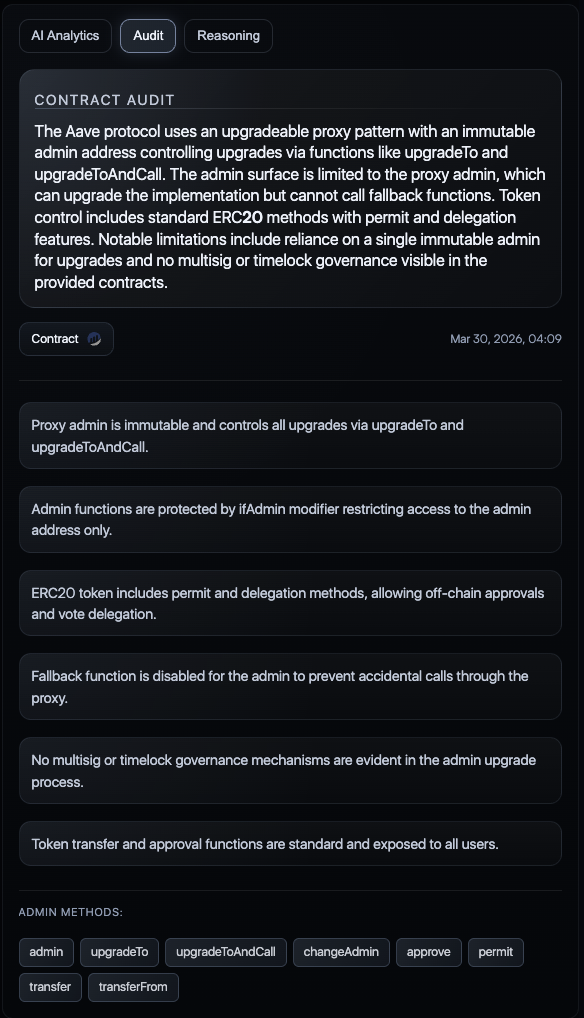584x1018 pixels.
Task: Click the token transfer and approval finding
Action: pos(290,844)
